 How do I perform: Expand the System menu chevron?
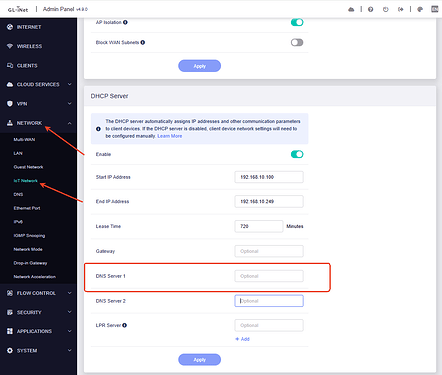pyautogui.click(x=70, y=350)
